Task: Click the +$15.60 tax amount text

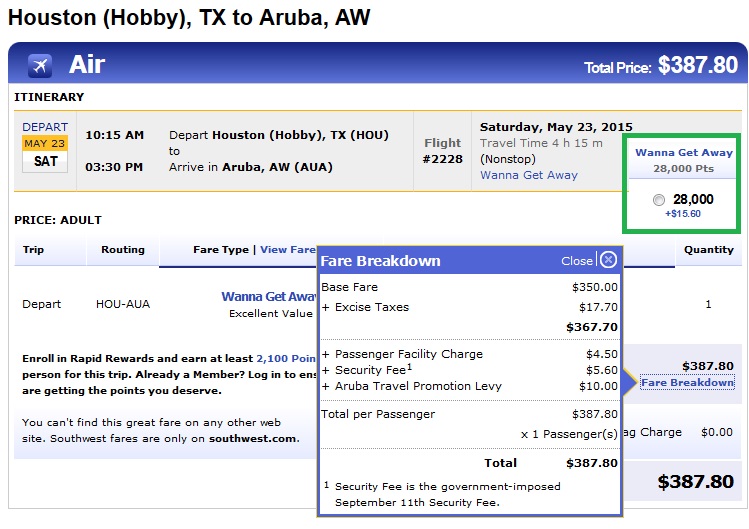Action: tap(682, 214)
